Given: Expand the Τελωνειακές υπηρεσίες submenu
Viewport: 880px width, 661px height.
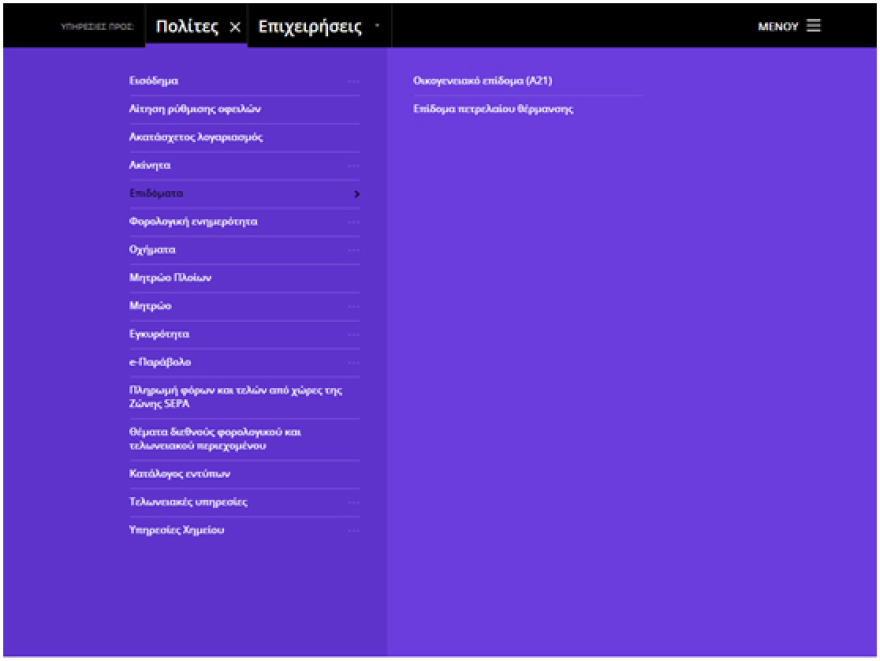Looking at the screenshot, I should [353, 502].
